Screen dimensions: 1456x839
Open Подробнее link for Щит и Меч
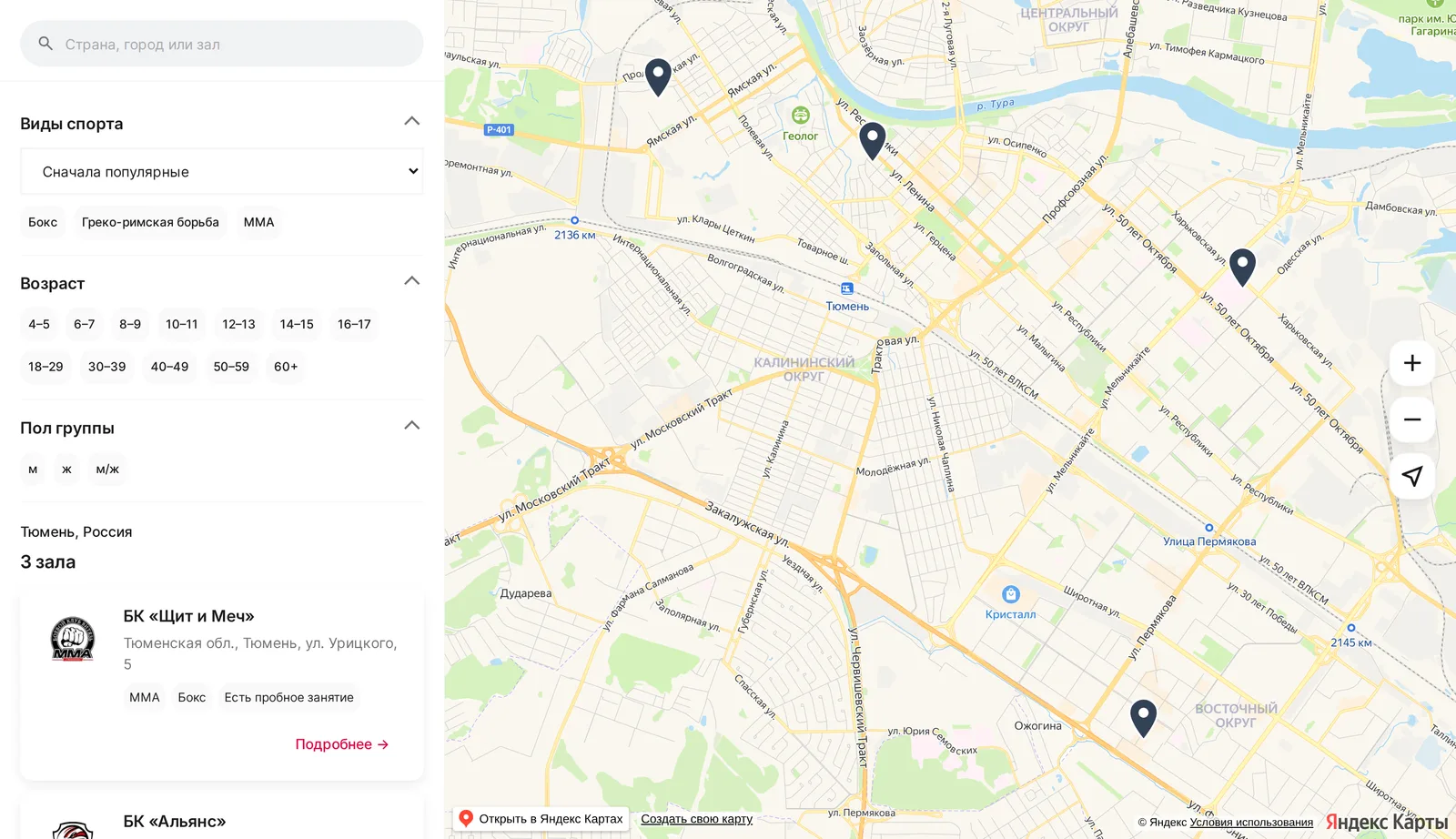[342, 744]
